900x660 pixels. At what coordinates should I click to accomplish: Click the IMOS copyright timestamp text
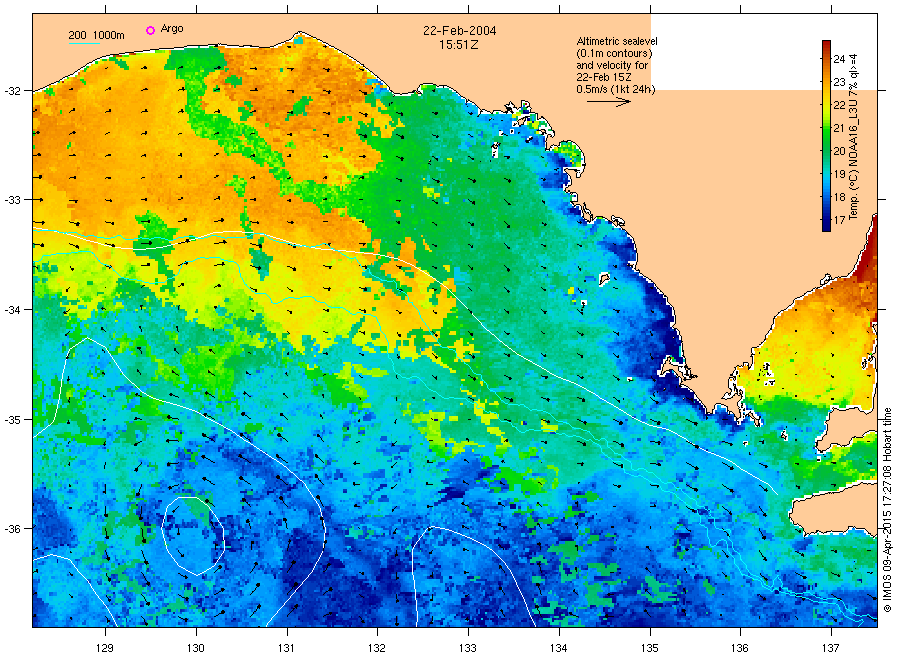(887, 510)
